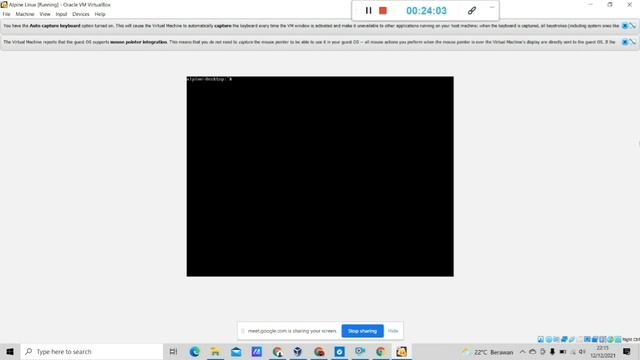This screenshot has width=640, height=360.
Task: Open the taskbar clock and date
Action: pos(602,352)
